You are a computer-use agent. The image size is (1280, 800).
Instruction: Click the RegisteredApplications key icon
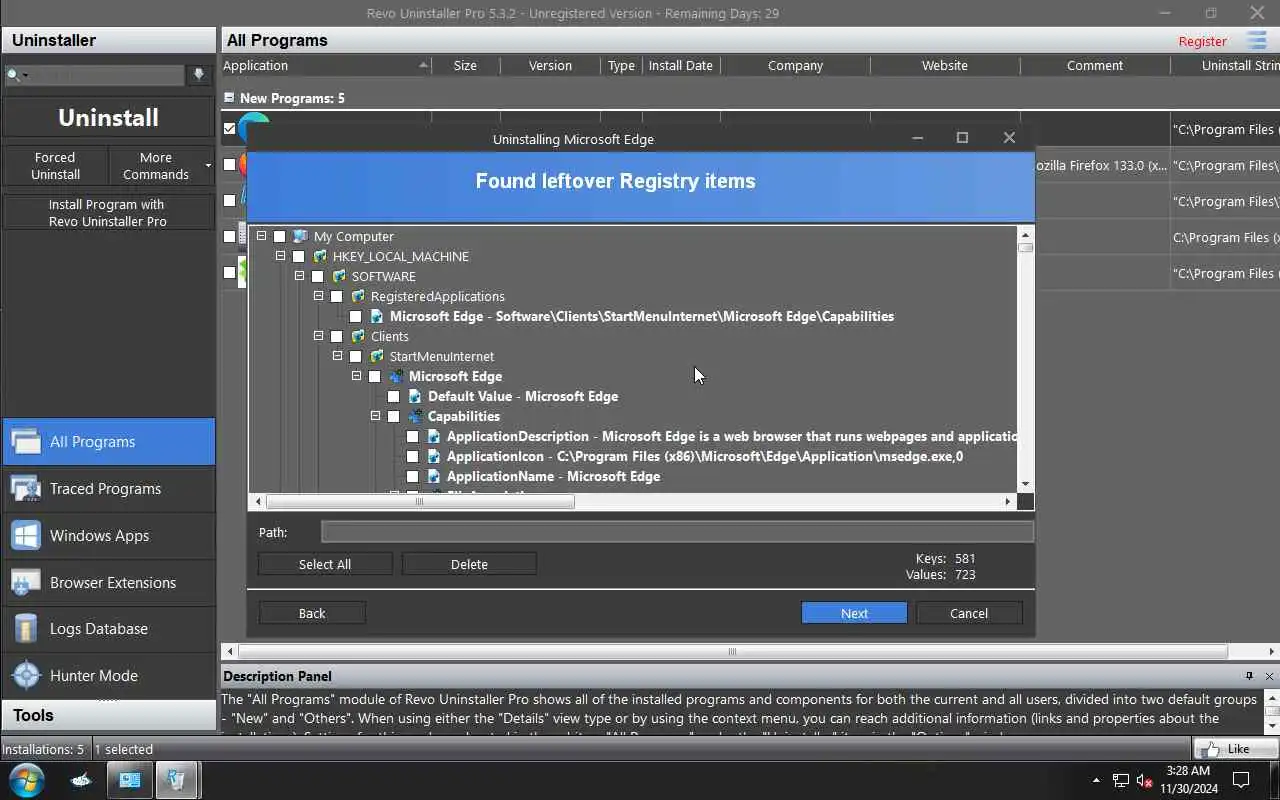(357, 297)
